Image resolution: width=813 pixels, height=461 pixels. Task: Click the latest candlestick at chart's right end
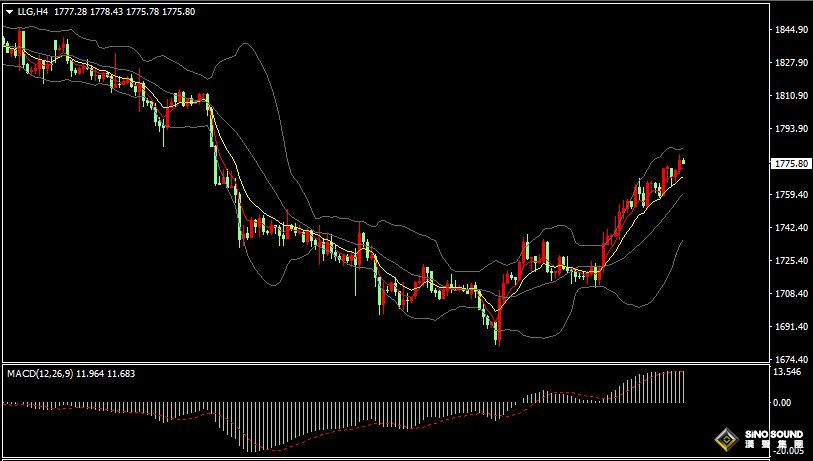click(x=682, y=162)
